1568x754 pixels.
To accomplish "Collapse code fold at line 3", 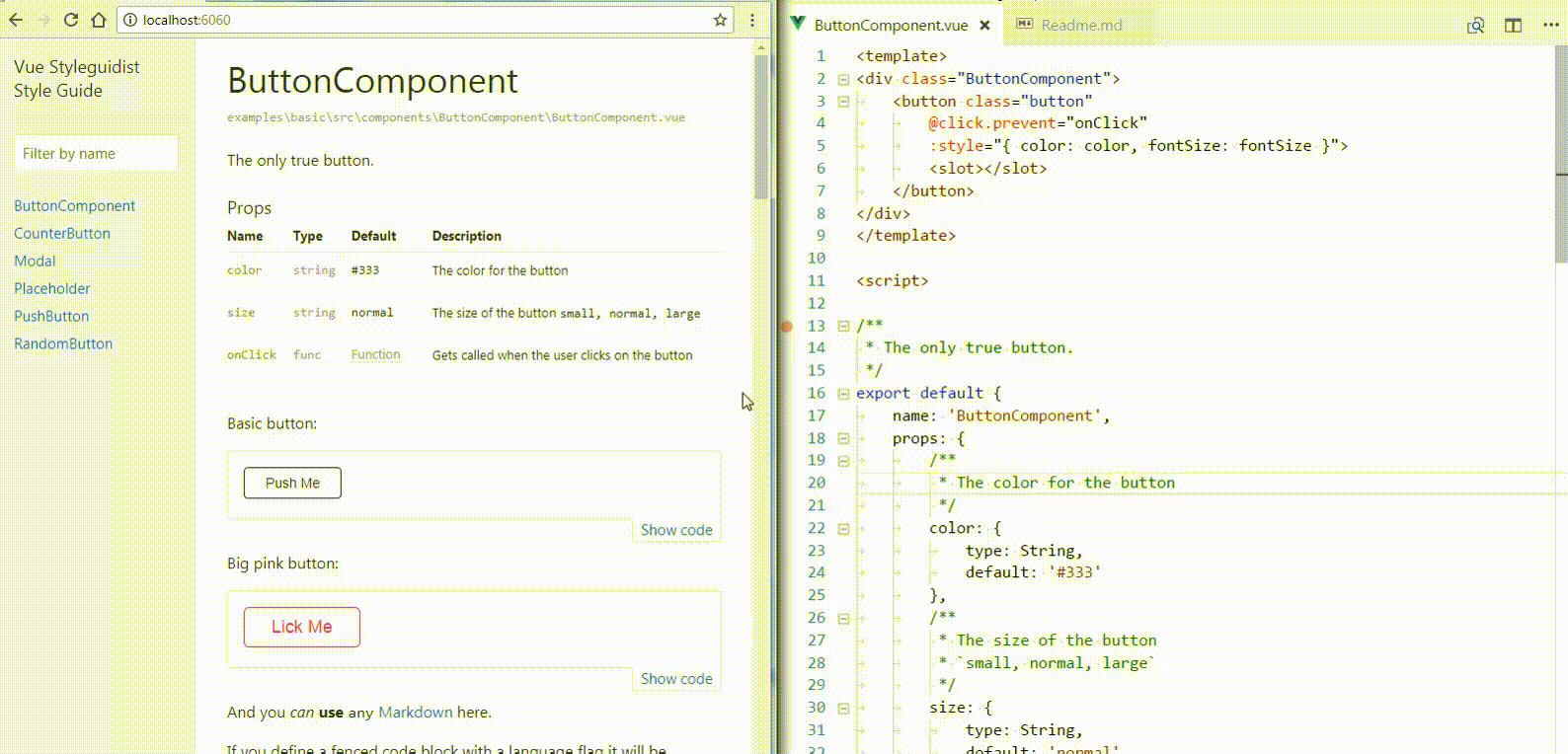I will pos(843,102).
